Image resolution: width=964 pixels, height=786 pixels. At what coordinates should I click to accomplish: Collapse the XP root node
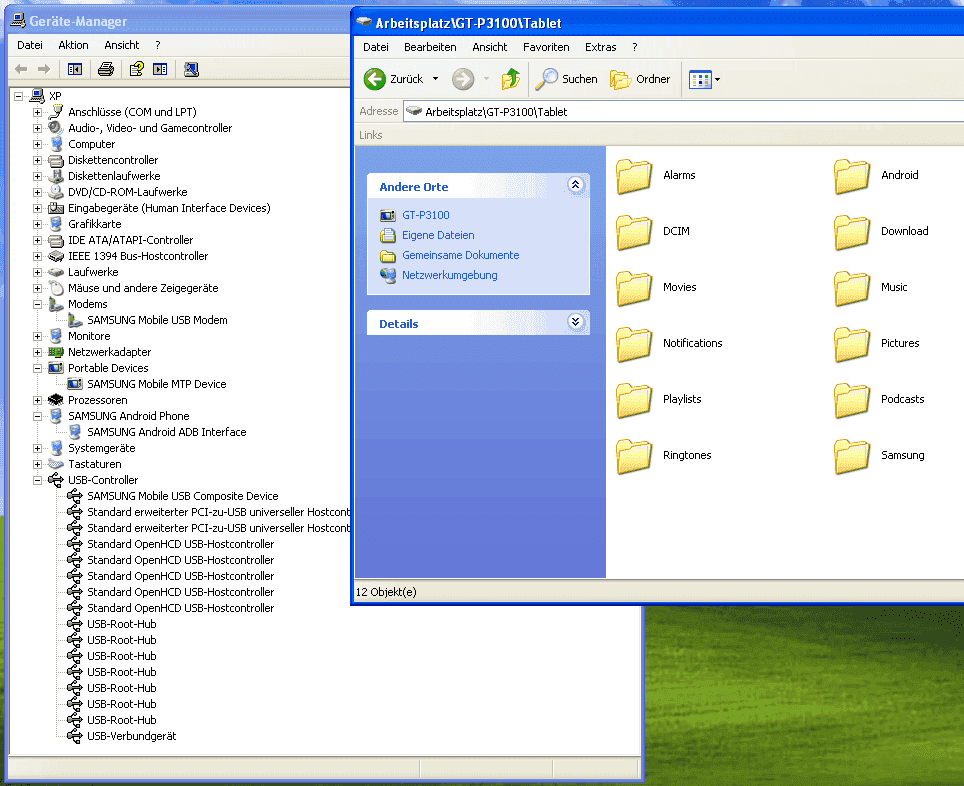pos(18,97)
